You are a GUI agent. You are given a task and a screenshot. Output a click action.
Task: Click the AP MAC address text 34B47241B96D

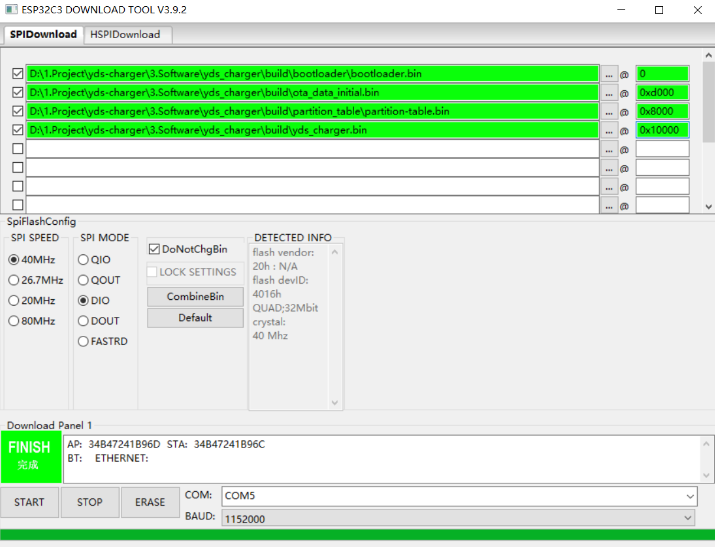124,444
